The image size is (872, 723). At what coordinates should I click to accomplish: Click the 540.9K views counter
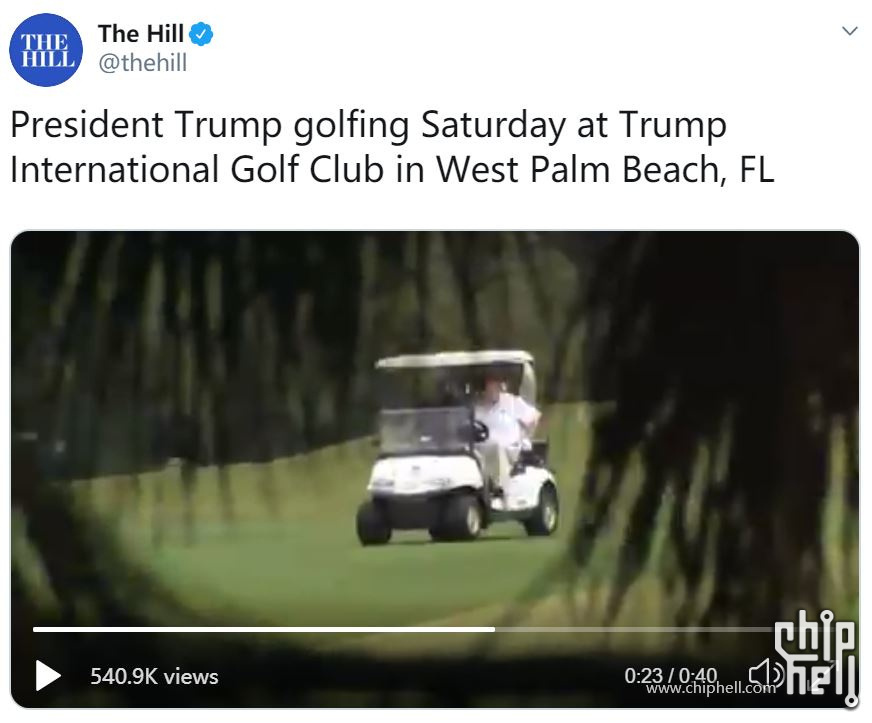tap(154, 677)
